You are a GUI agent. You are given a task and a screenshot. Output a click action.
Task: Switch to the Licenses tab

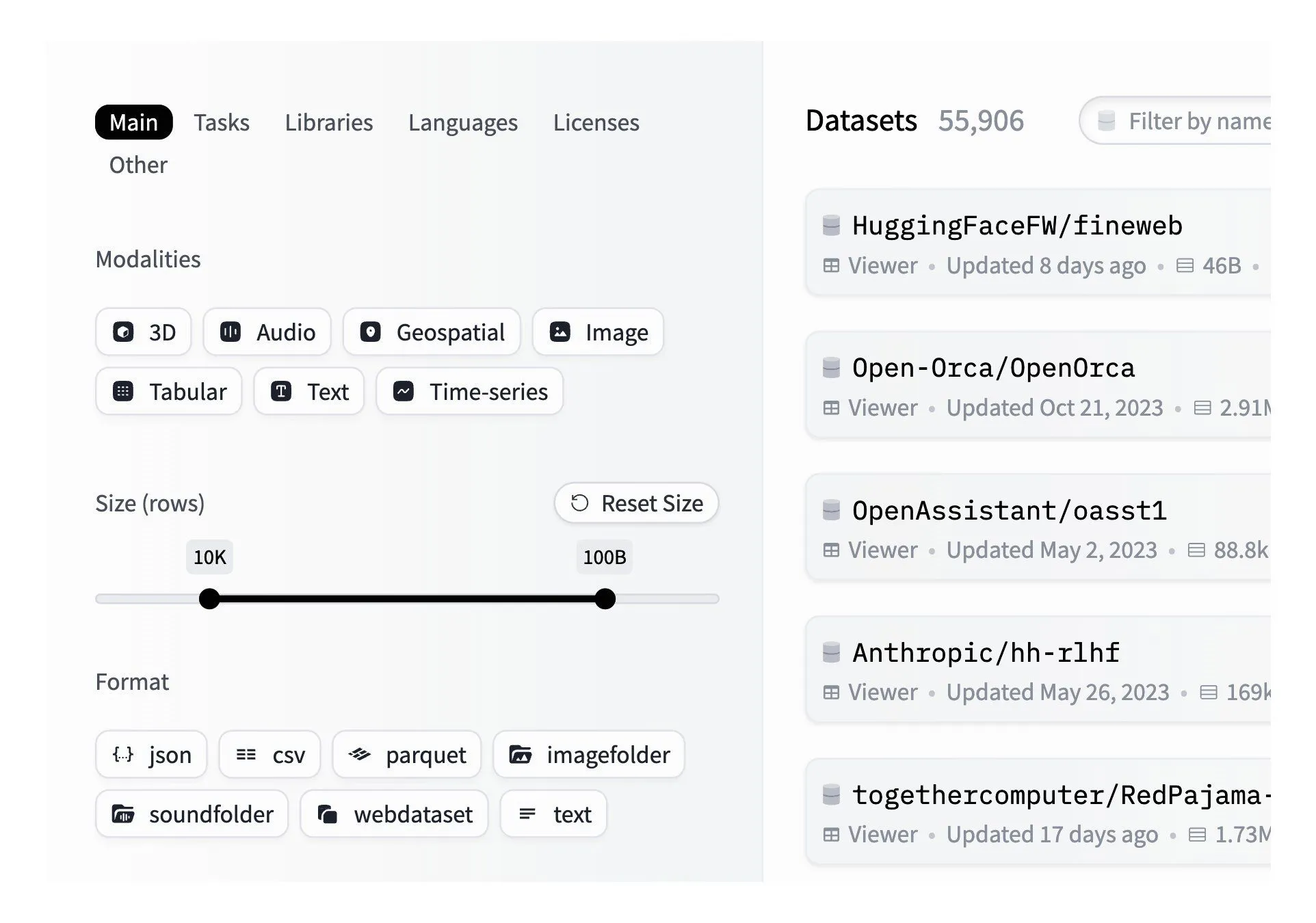(x=596, y=123)
